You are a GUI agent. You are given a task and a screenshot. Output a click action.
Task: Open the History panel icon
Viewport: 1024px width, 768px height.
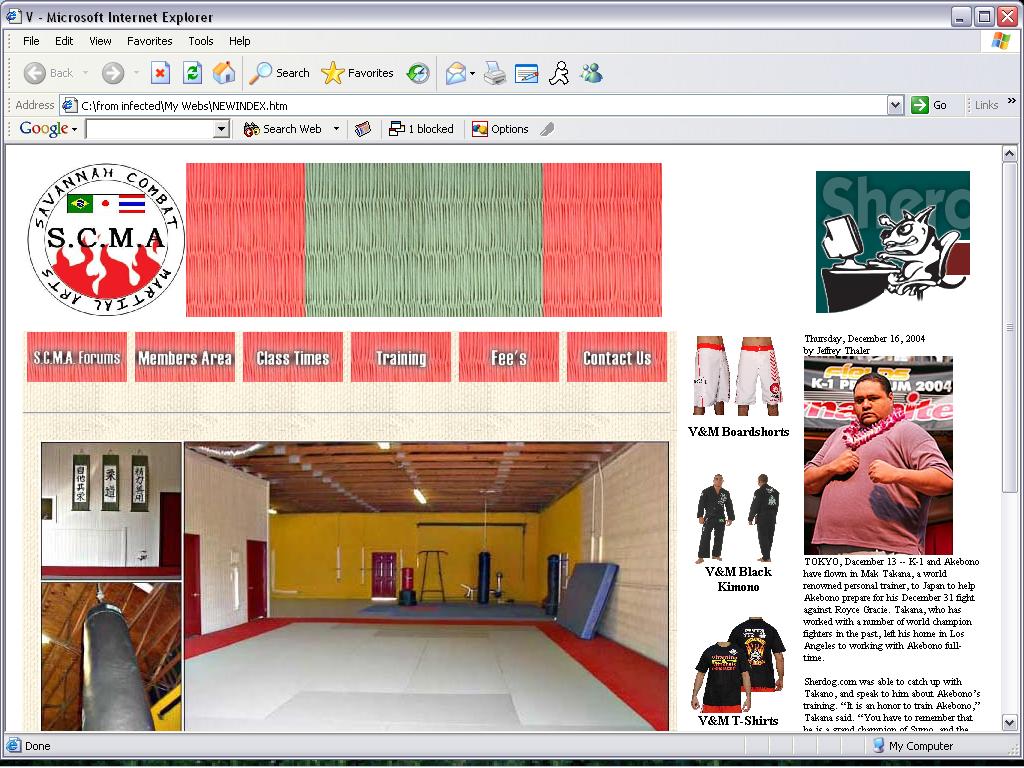418,73
